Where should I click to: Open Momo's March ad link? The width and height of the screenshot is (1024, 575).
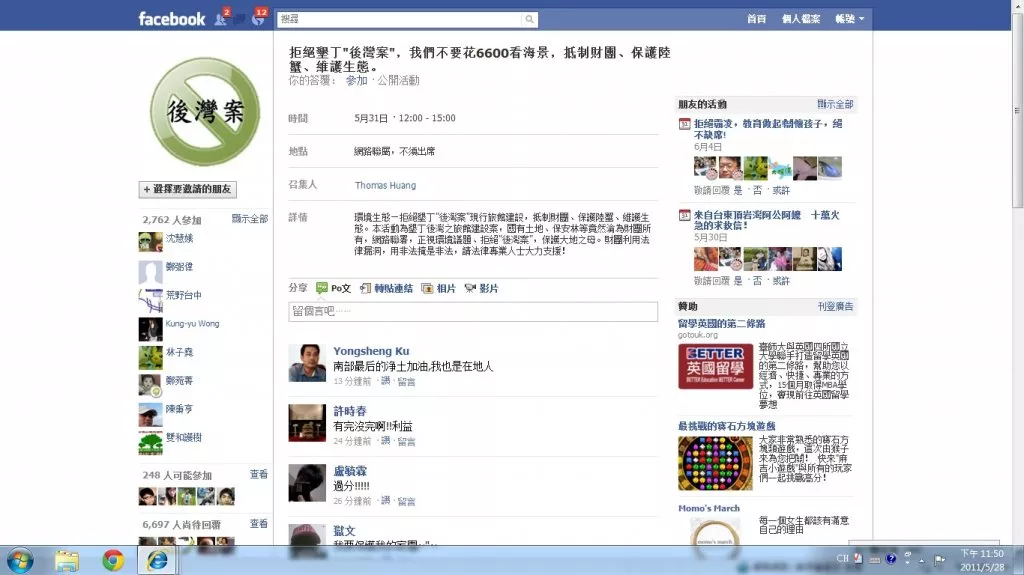709,508
